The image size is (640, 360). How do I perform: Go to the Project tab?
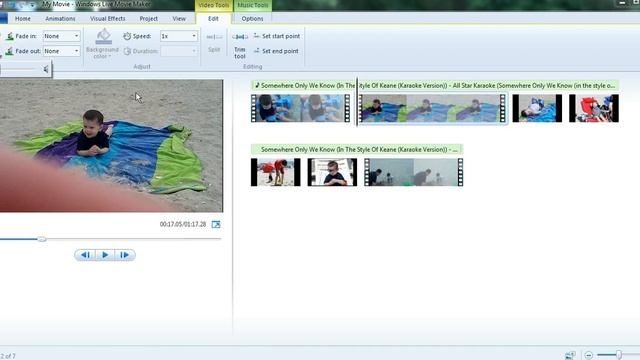[149, 19]
